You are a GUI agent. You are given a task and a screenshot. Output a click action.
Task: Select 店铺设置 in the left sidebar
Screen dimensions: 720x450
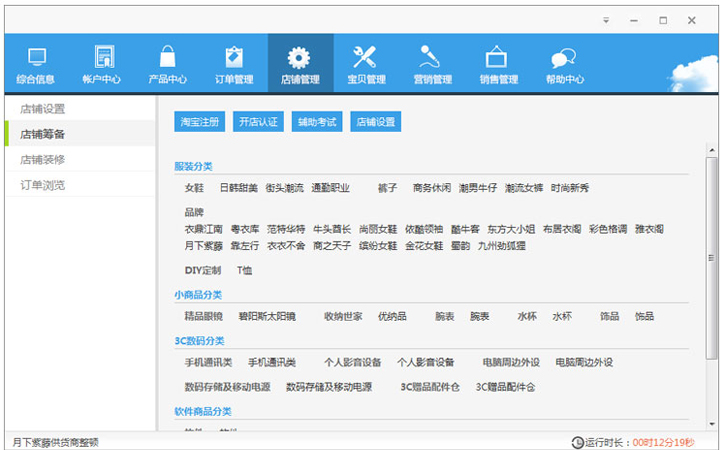pyautogui.click(x=43, y=108)
